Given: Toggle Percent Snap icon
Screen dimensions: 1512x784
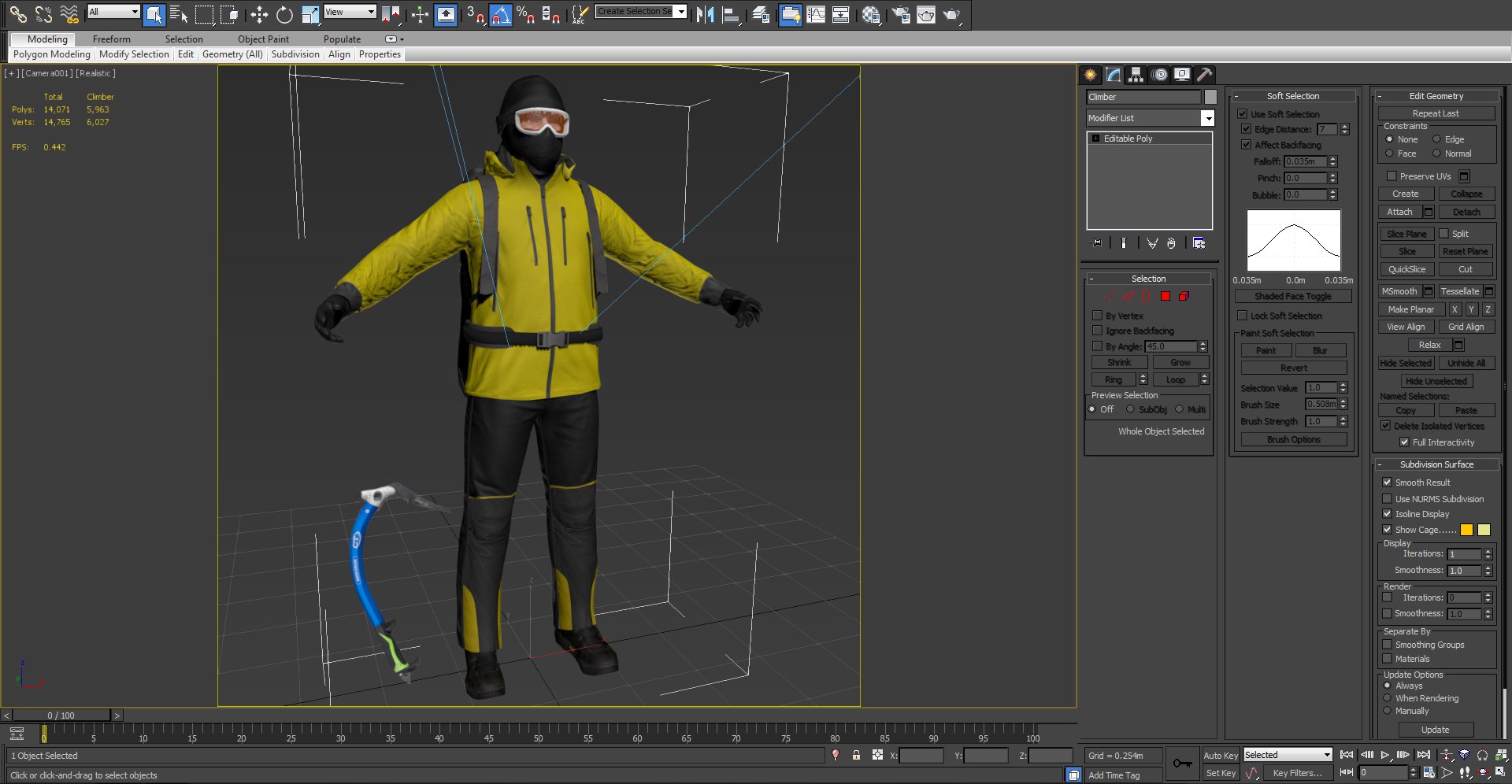Looking at the screenshot, I should (525, 13).
